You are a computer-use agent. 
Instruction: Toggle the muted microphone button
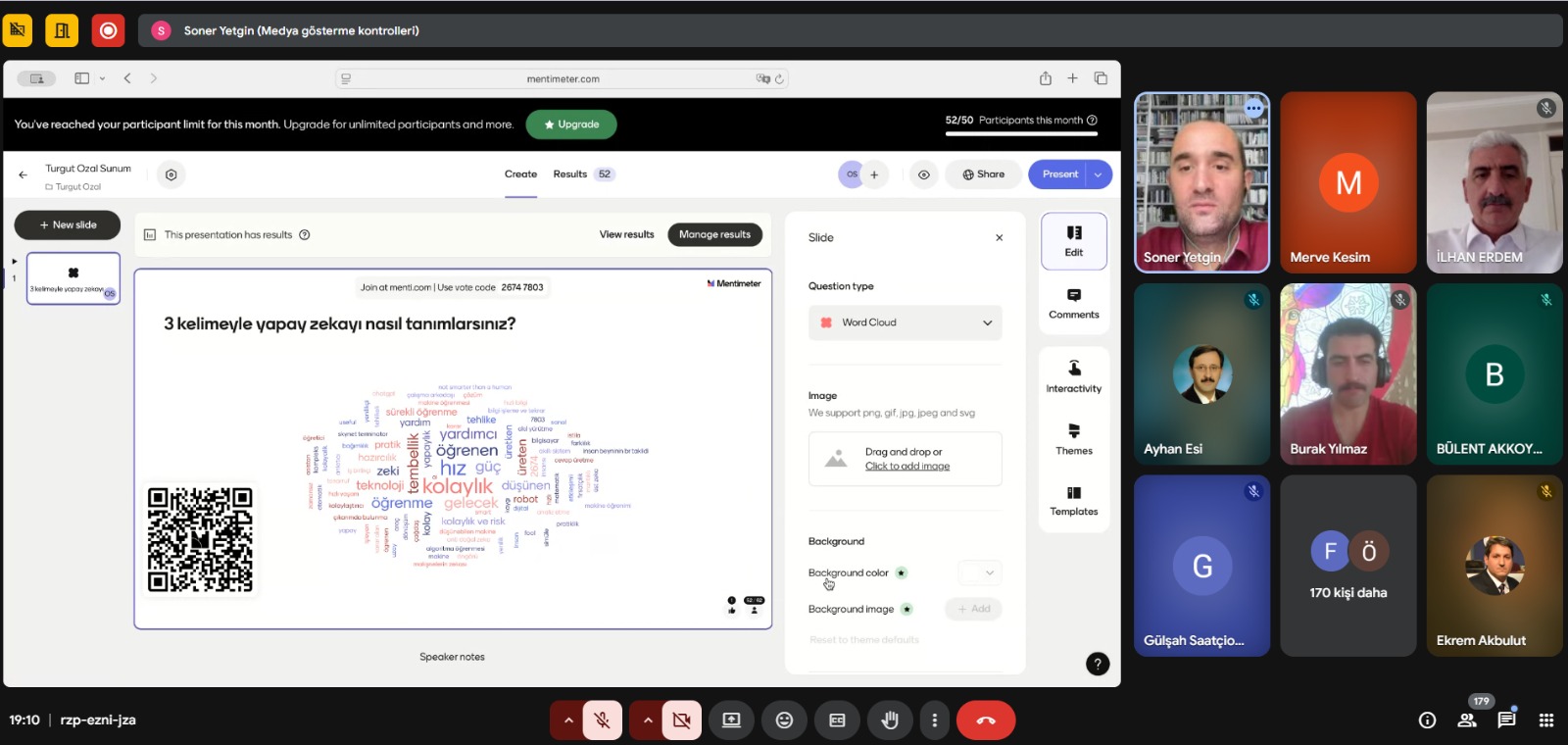[603, 720]
